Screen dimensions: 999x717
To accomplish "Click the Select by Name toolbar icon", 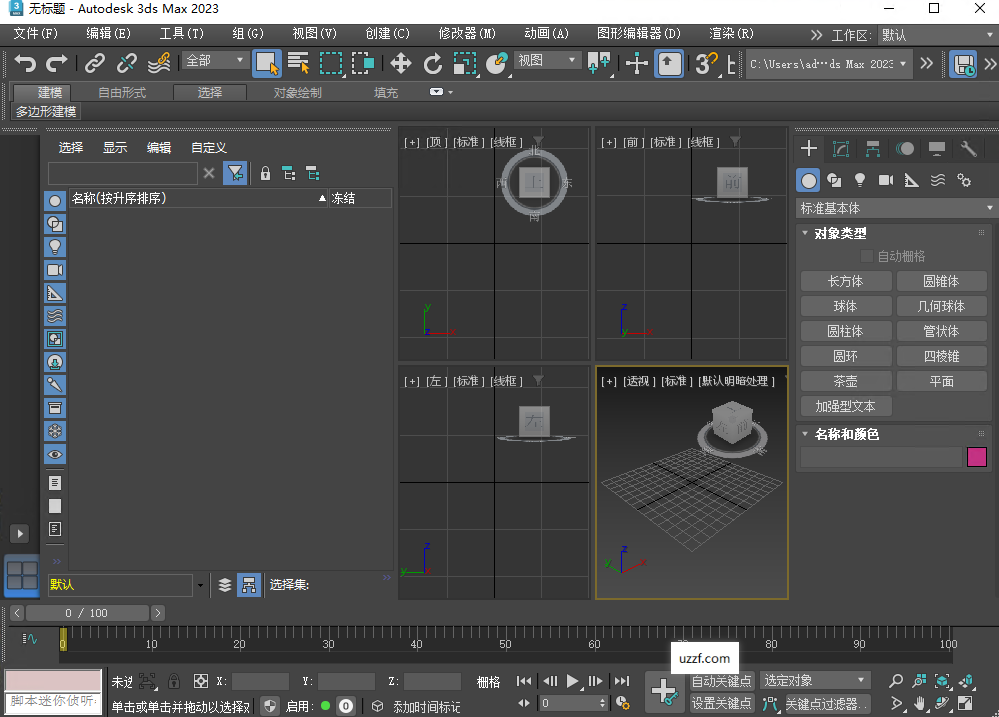I will 298,63.
